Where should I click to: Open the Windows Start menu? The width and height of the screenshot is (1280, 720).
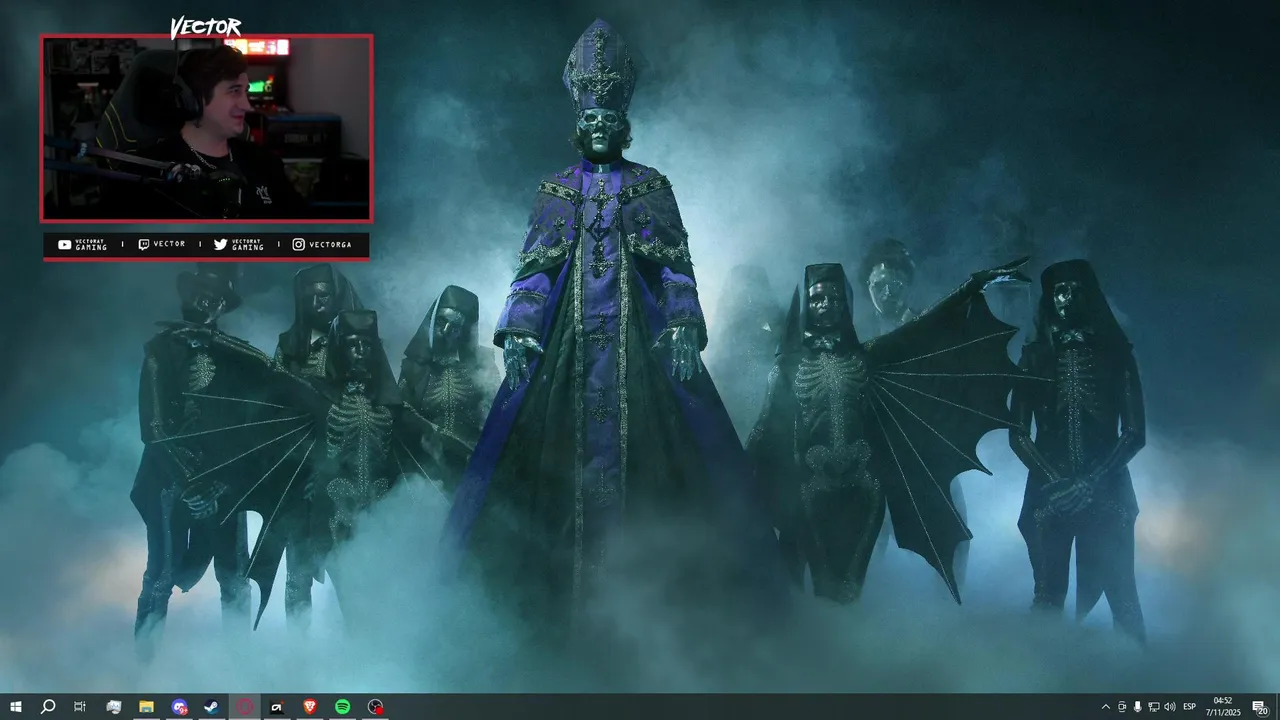pos(15,707)
